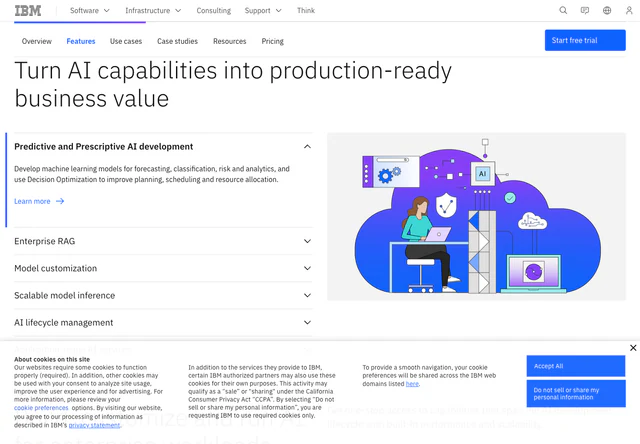The height and width of the screenshot is (444, 640).
Task: Open the Support dropdown menu
Action: pyautogui.click(x=263, y=11)
